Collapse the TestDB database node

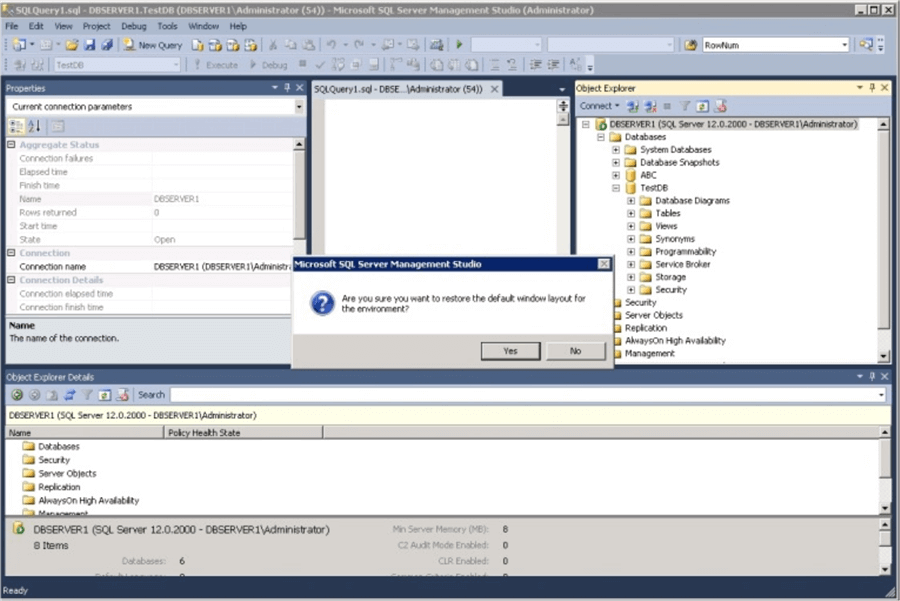[x=616, y=188]
